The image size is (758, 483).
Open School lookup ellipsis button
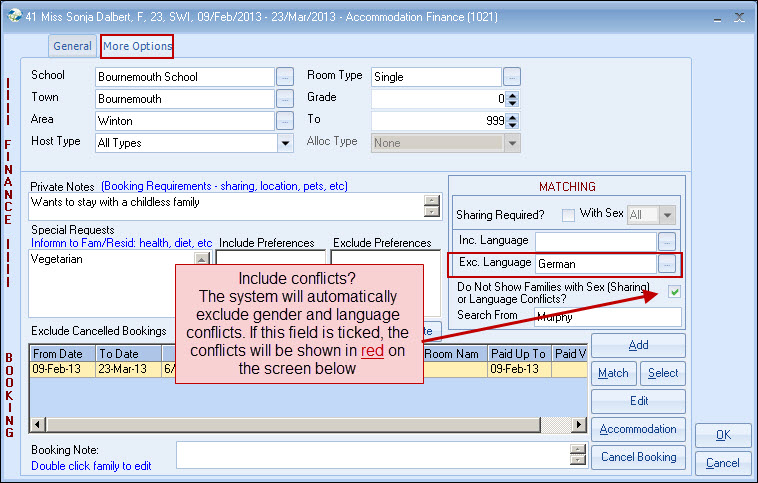285,77
